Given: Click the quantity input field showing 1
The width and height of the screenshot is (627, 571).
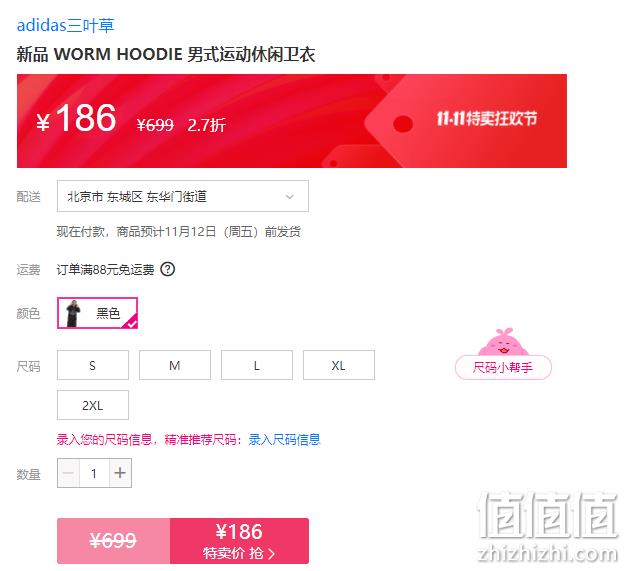Looking at the screenshot, I should (x=94, y=473).
